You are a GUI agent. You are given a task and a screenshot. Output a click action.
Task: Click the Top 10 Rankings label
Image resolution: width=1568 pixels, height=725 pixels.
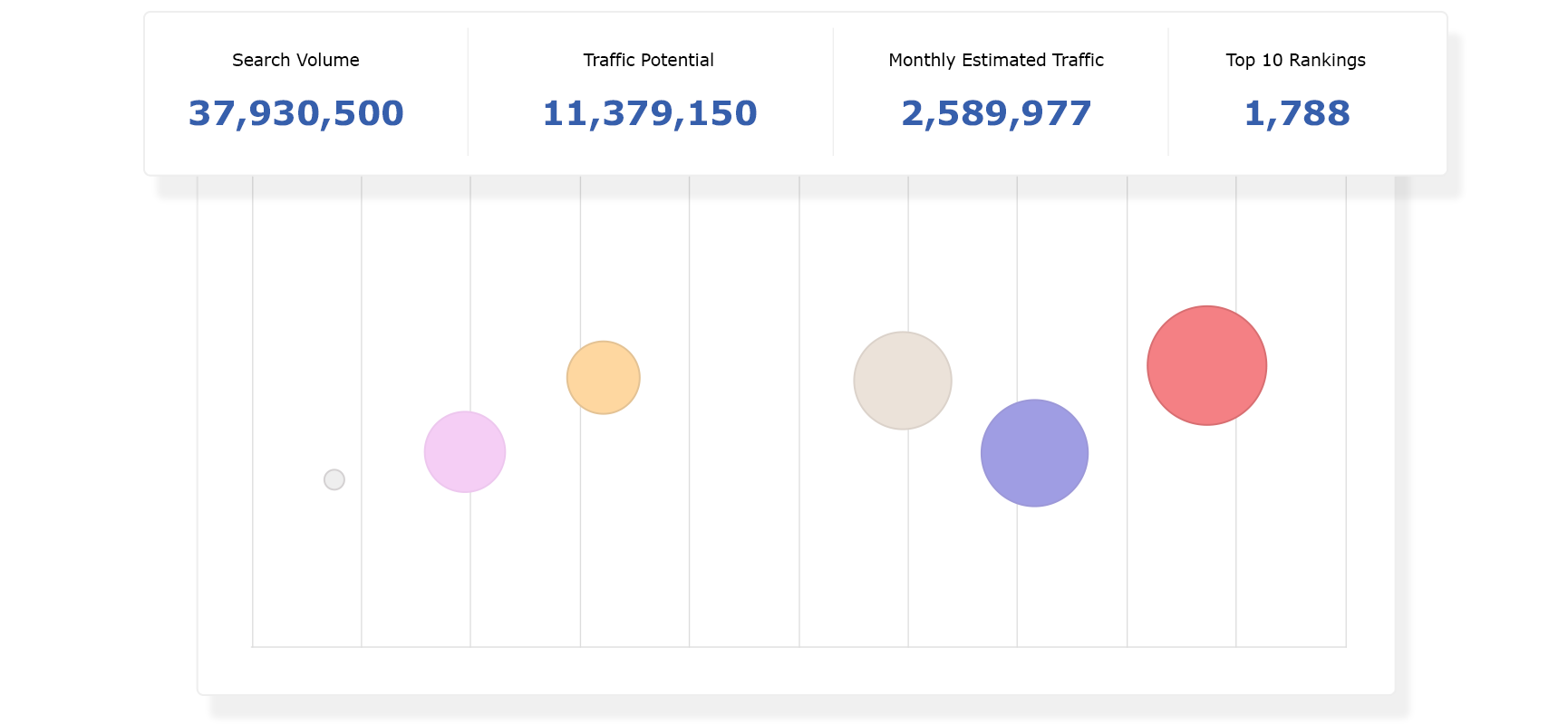(1295, 60)
